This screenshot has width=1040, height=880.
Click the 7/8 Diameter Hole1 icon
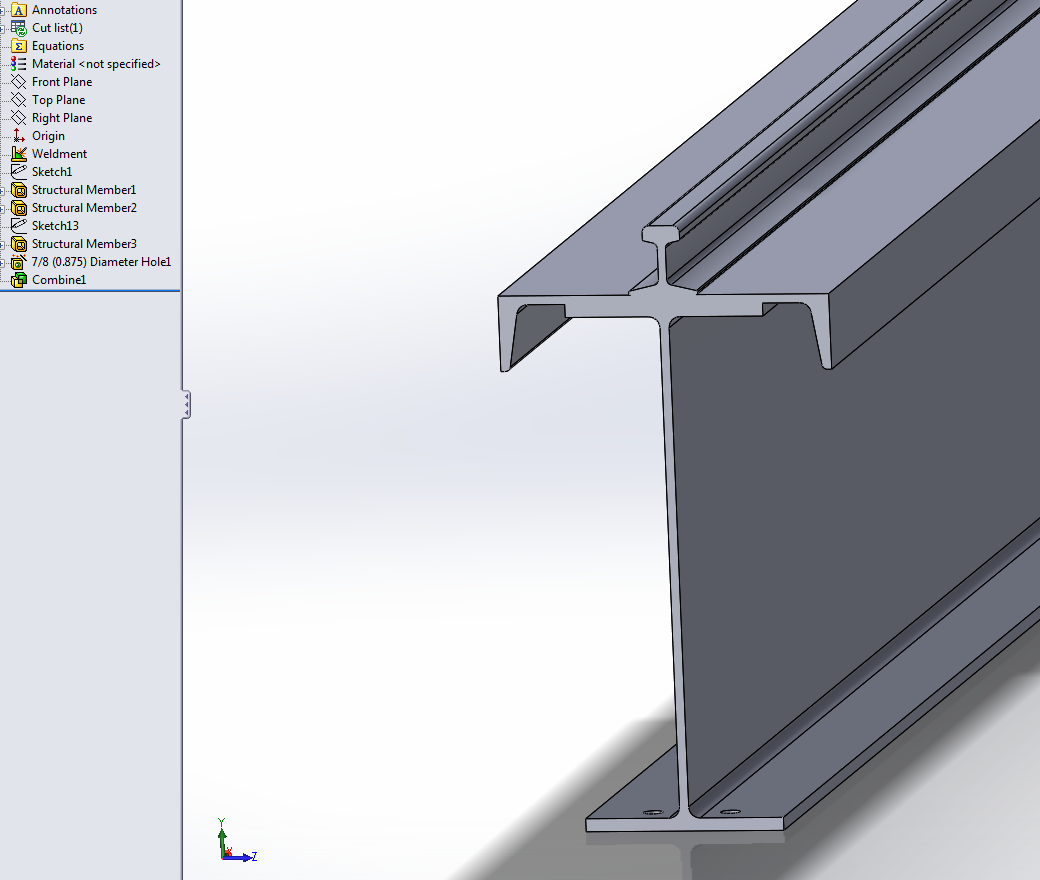(19, 261)
